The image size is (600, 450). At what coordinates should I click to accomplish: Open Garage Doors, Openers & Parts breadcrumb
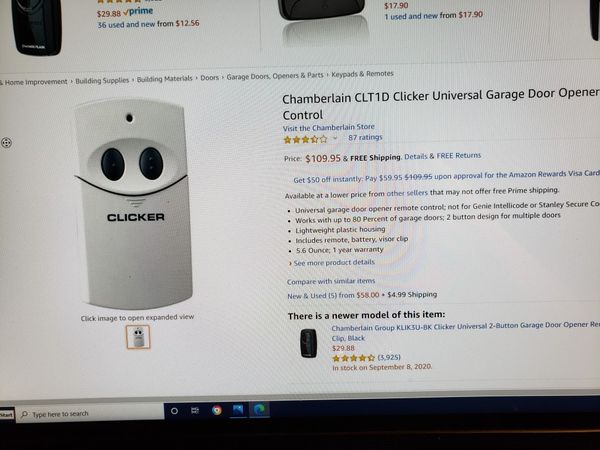275,76
